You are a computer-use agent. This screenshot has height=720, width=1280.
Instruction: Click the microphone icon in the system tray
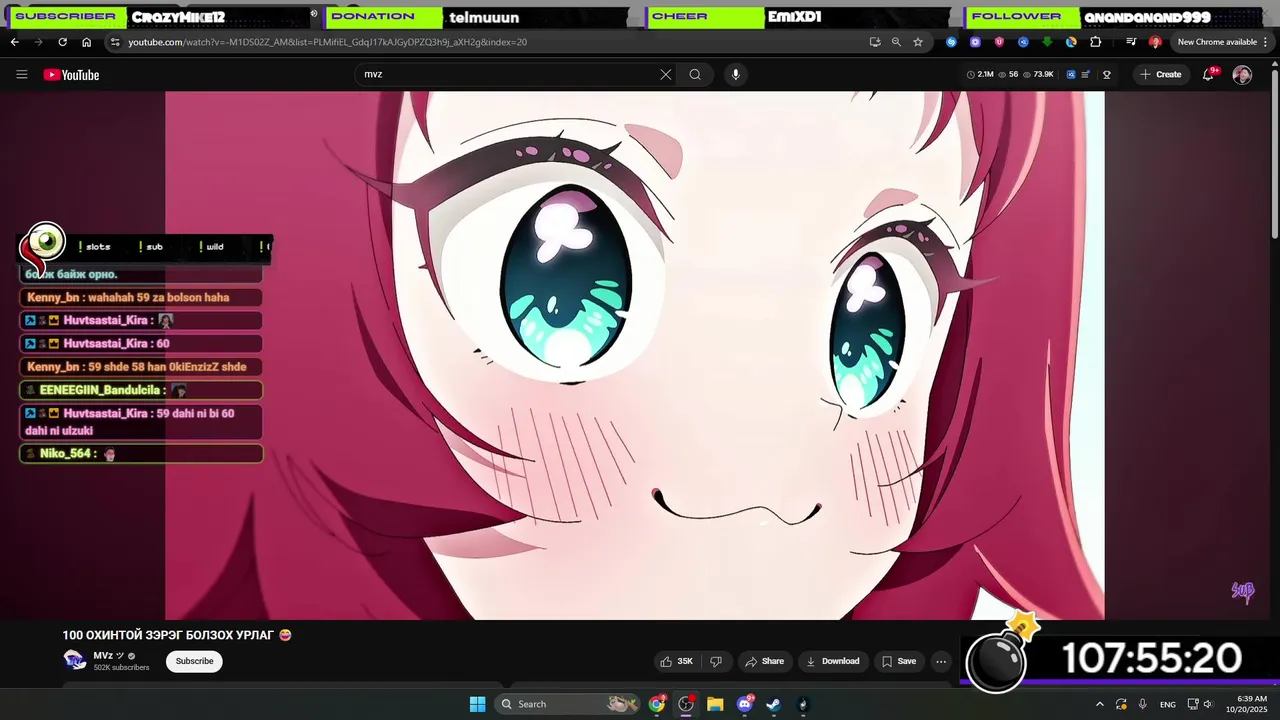[1142, 704]
